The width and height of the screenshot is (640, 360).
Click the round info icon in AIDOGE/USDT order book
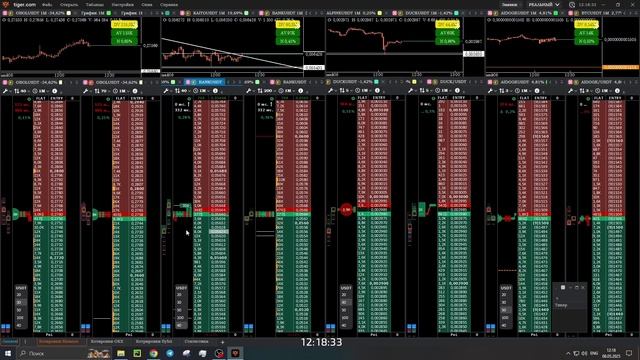[617, 91]
